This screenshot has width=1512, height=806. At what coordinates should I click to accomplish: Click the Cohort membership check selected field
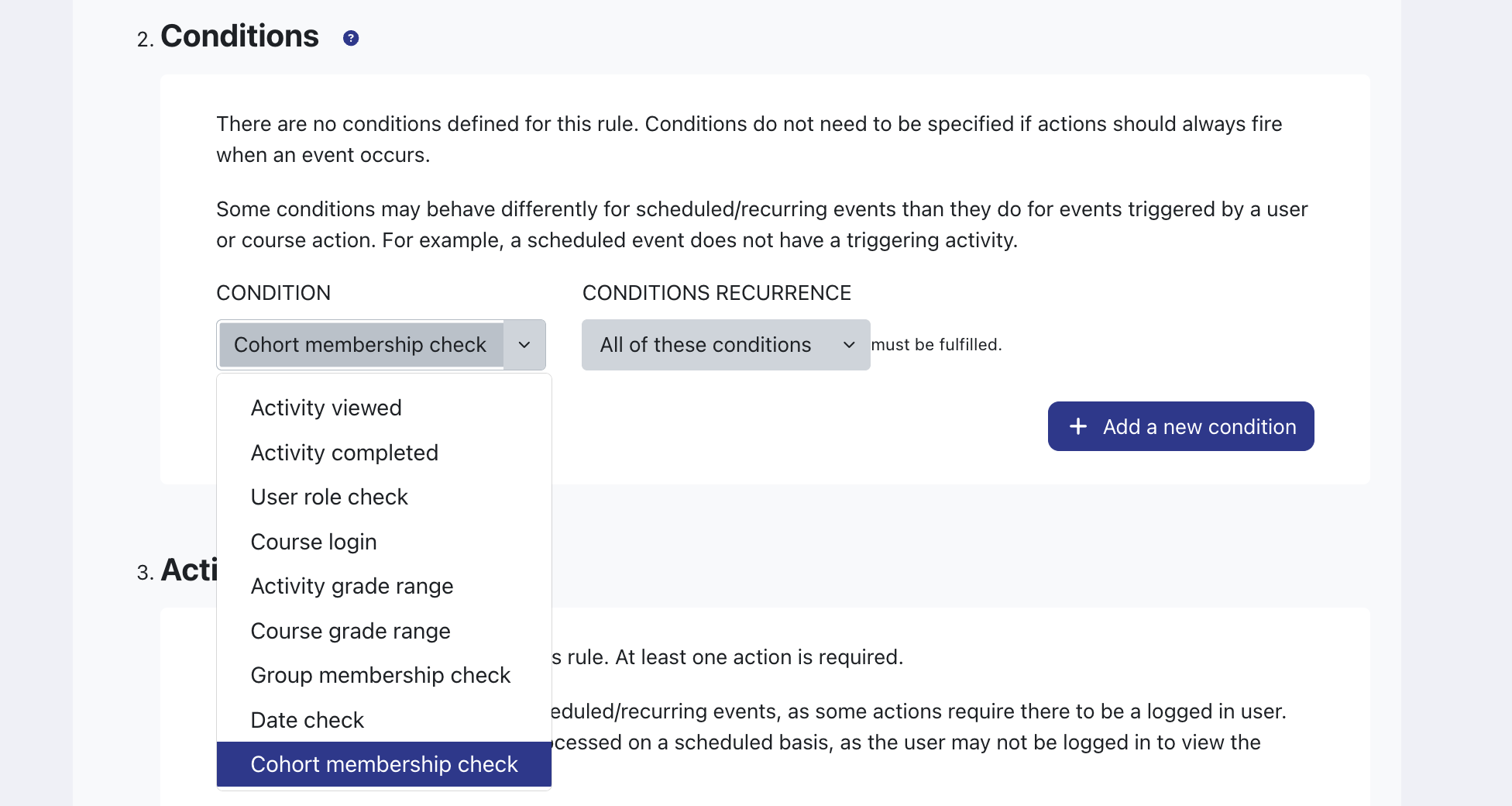(x=361, y=345)
